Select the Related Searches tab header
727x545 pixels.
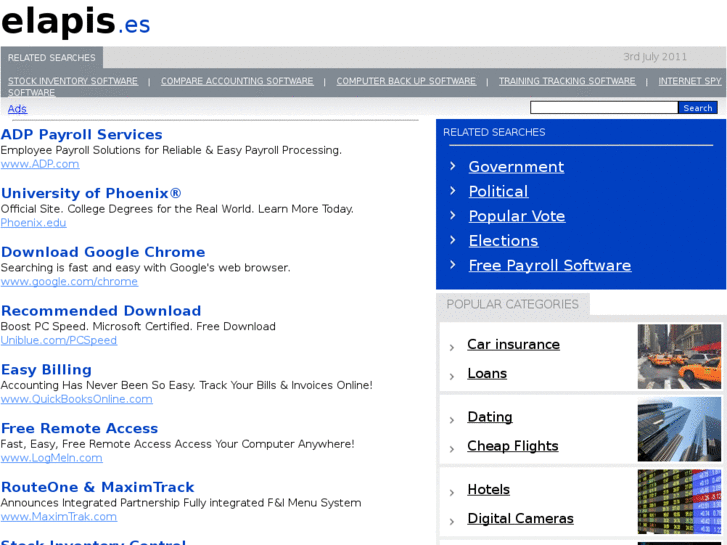[x=51, y=58]
